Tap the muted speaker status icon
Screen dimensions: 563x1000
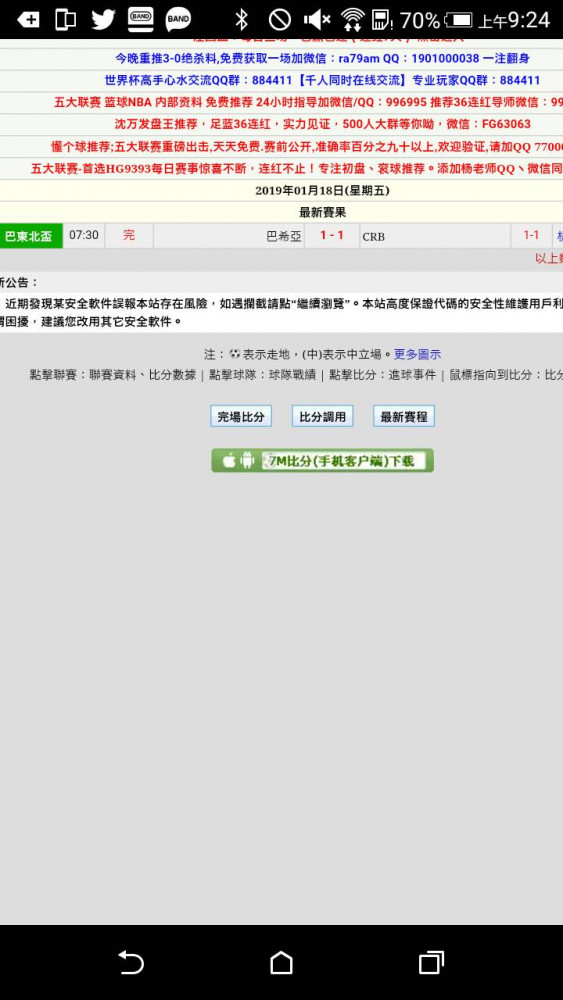(317, 20)
